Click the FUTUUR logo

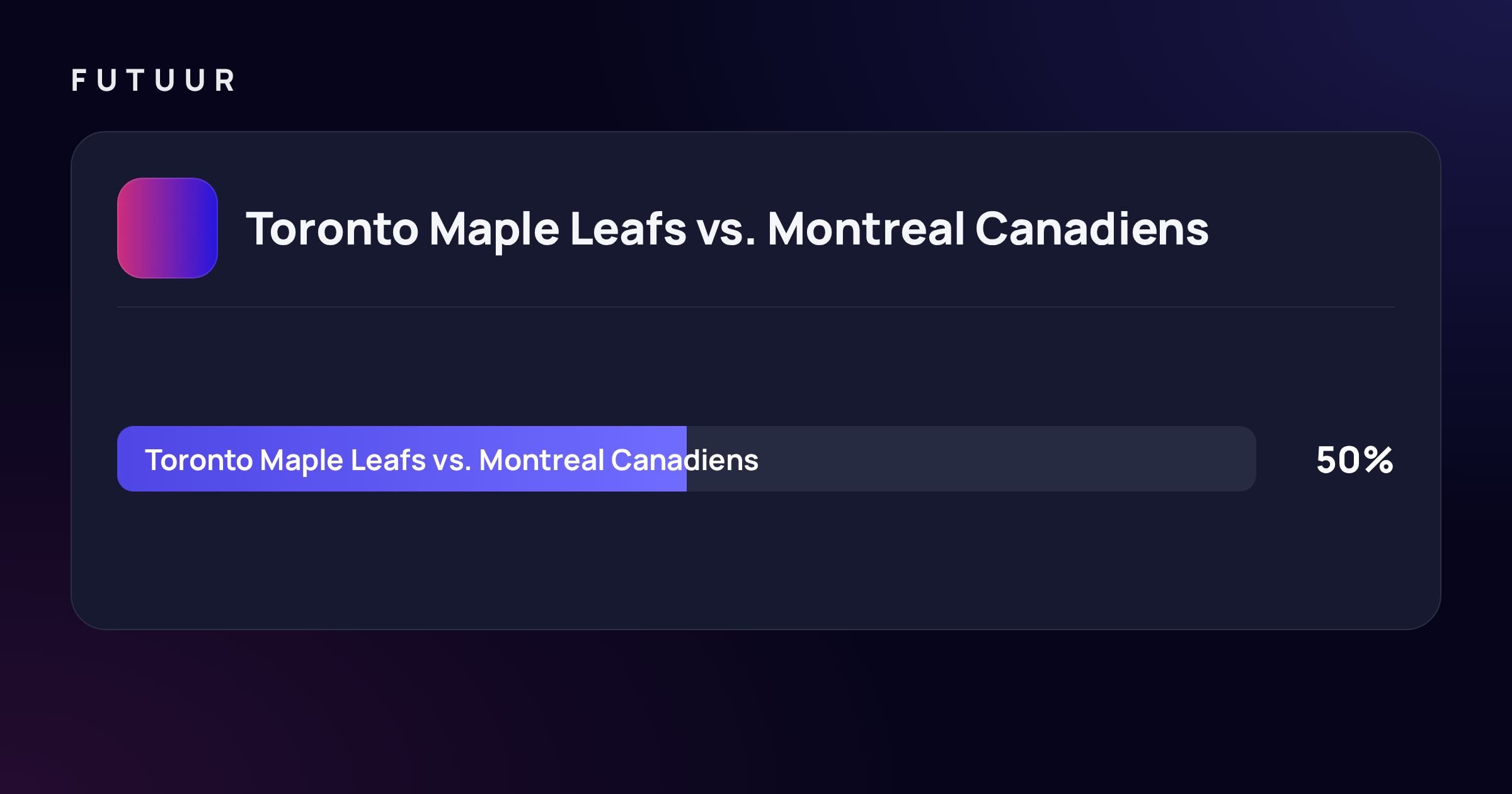(x=153, y=81)
